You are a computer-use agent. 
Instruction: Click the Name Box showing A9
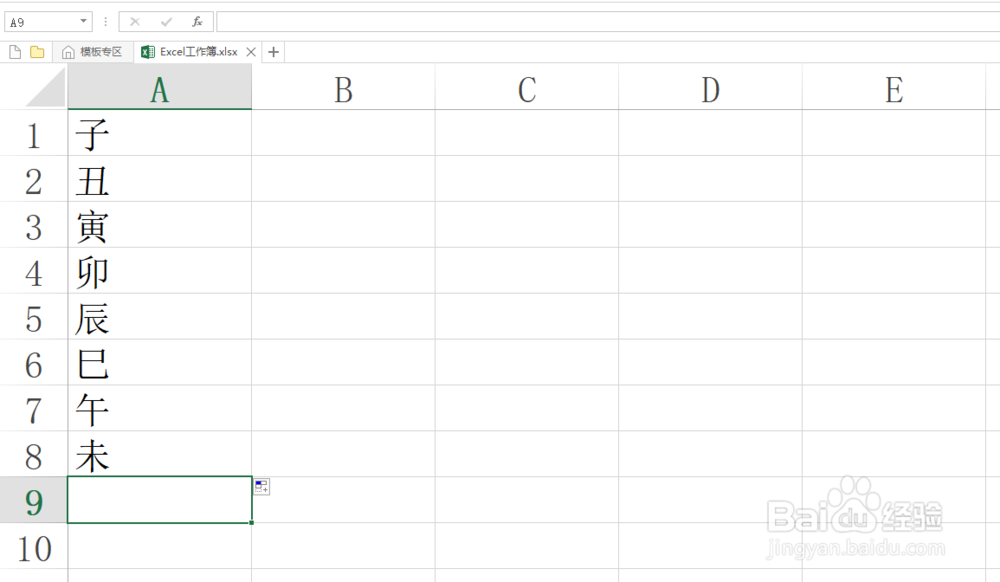point(40,21)
